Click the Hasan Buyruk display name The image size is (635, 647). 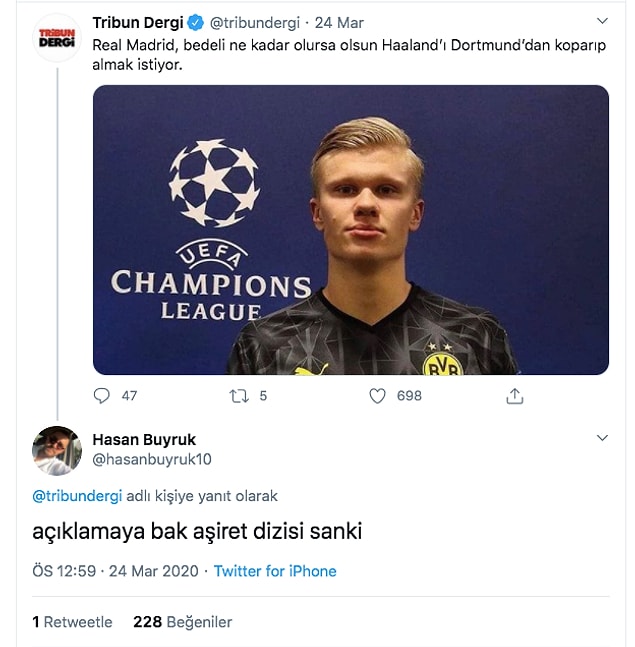pyautogui.click(x=144, y=440)
